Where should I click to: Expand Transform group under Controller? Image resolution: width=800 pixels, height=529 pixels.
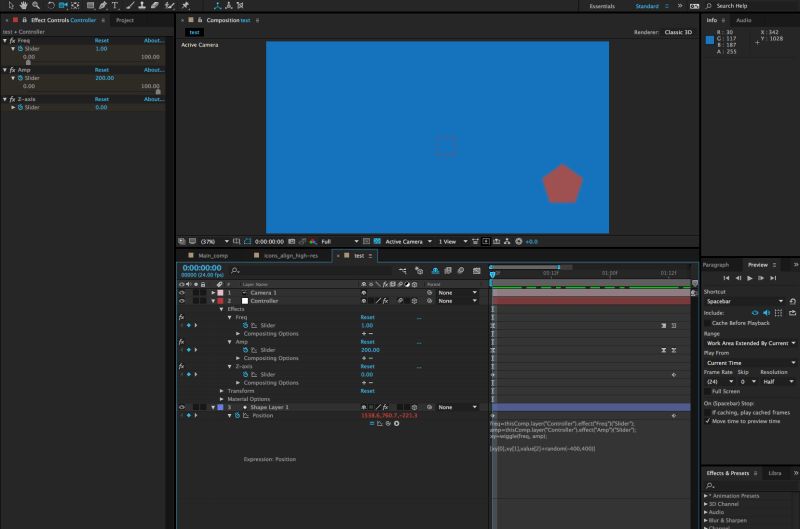[221, 391]
